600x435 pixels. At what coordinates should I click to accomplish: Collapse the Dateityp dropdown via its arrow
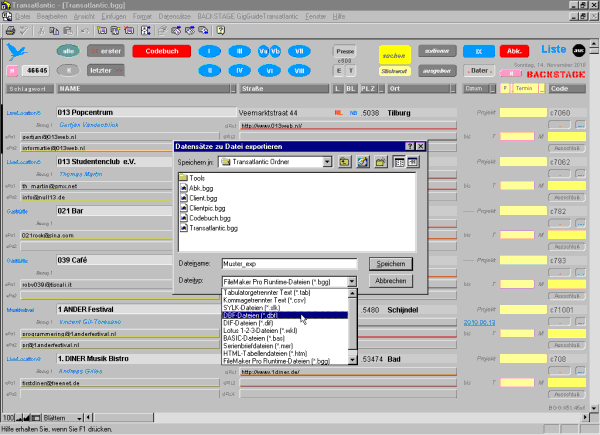coord(351,282)
